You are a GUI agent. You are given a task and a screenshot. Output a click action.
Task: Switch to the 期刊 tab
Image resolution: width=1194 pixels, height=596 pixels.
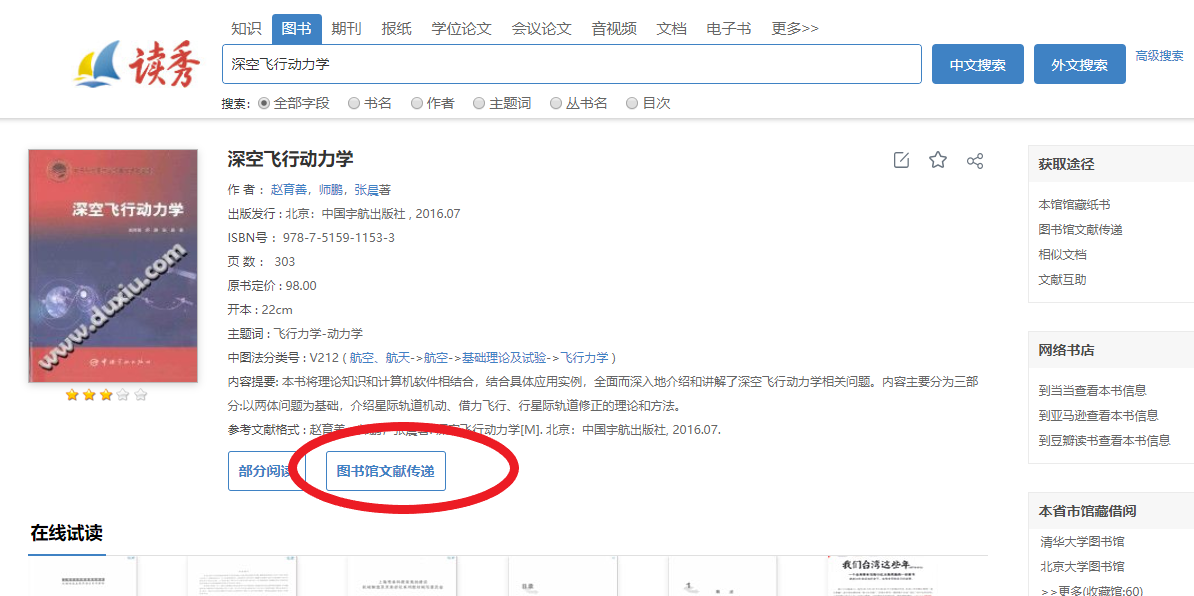click(346, 29)
